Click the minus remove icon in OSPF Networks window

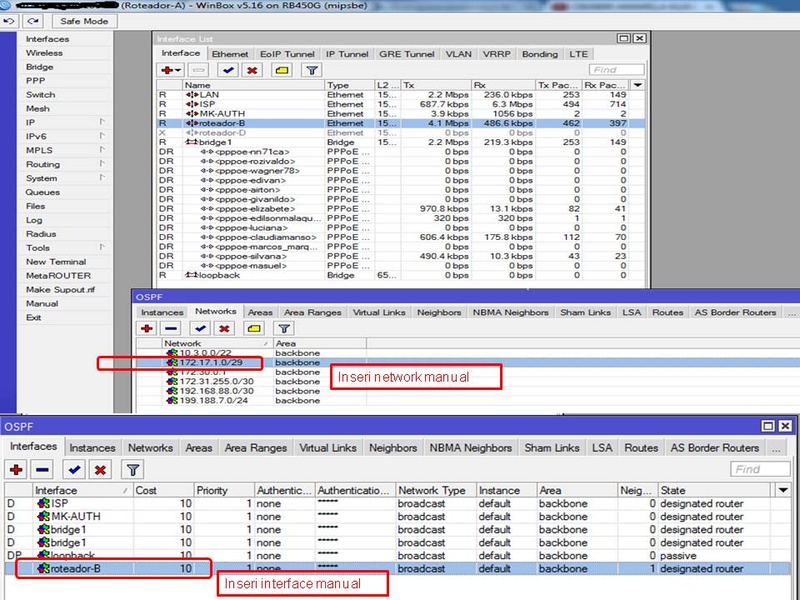click(x=171, y=328)
